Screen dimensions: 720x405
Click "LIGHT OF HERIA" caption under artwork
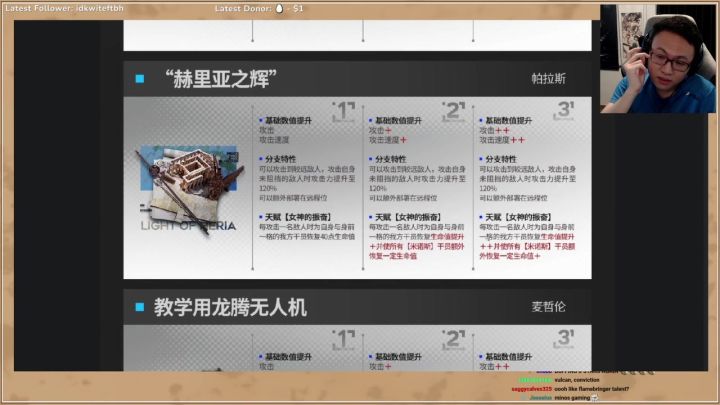coord(188,225)
